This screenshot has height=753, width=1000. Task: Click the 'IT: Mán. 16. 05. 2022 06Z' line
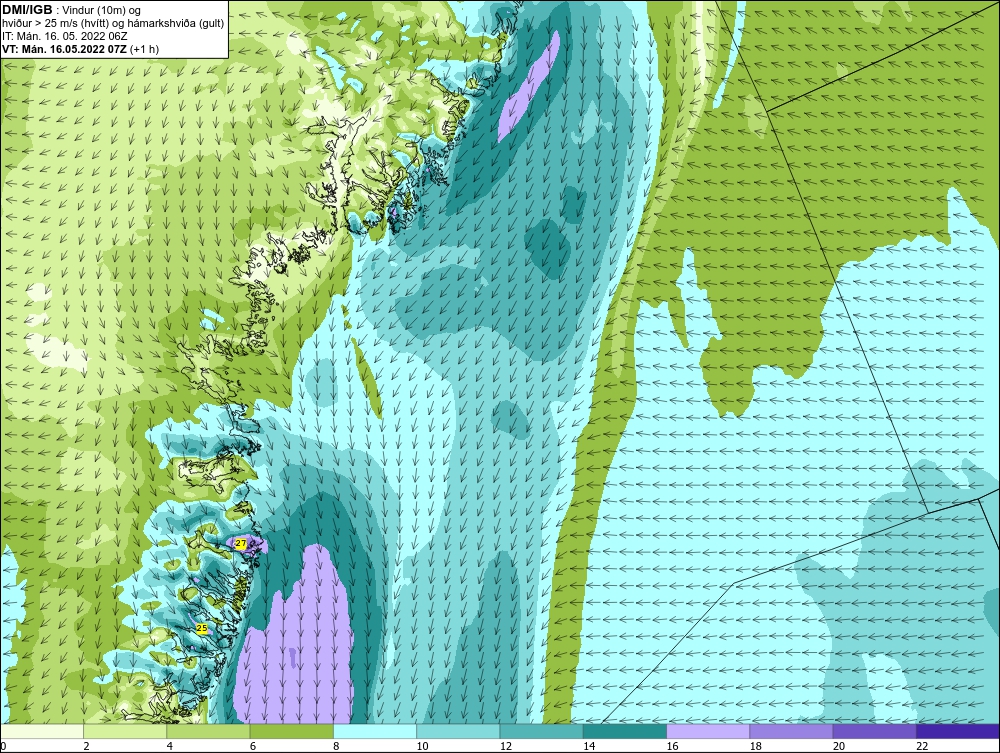[66, 36]
